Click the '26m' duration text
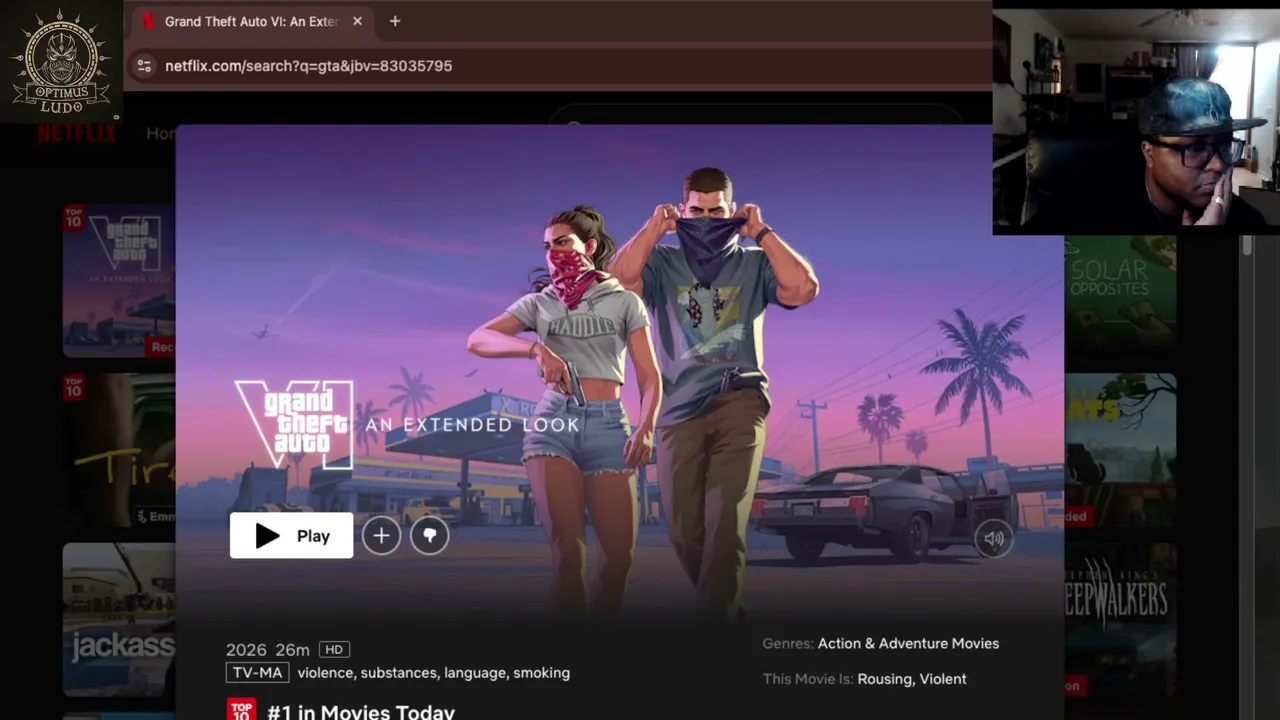Image resolution: width=1280 pixels, height=720 pixels. 293,650
